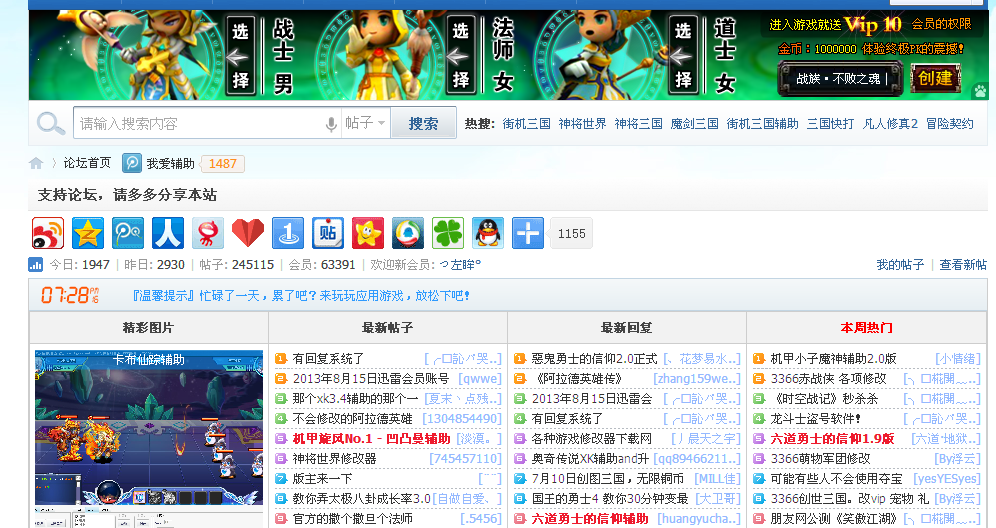
Task: Click the Tencent Weibo share icon
Action: pyautogui.click(x=128, y=233)
